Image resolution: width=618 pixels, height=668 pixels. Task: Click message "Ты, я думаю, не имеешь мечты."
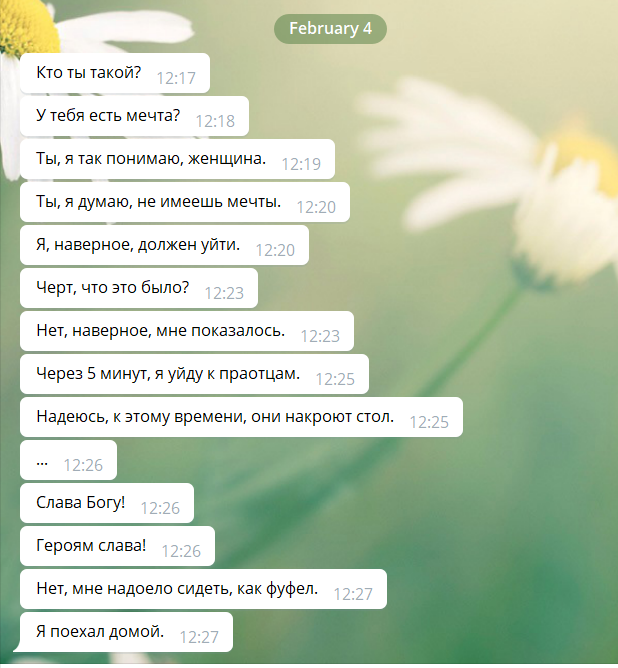[x=185, y=202]
